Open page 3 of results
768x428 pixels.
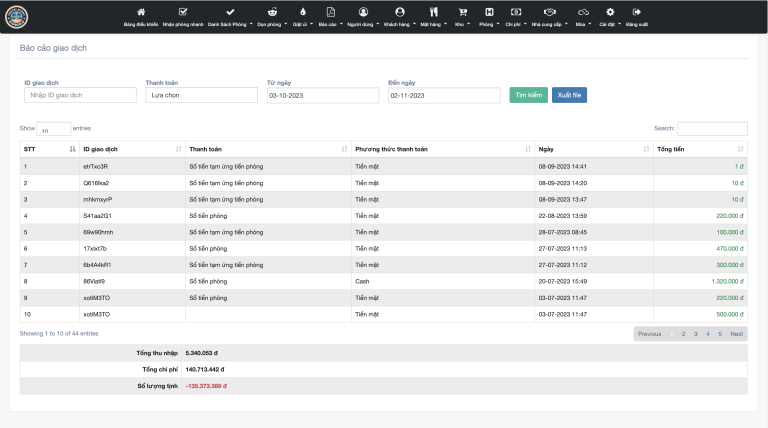(696, 334)
